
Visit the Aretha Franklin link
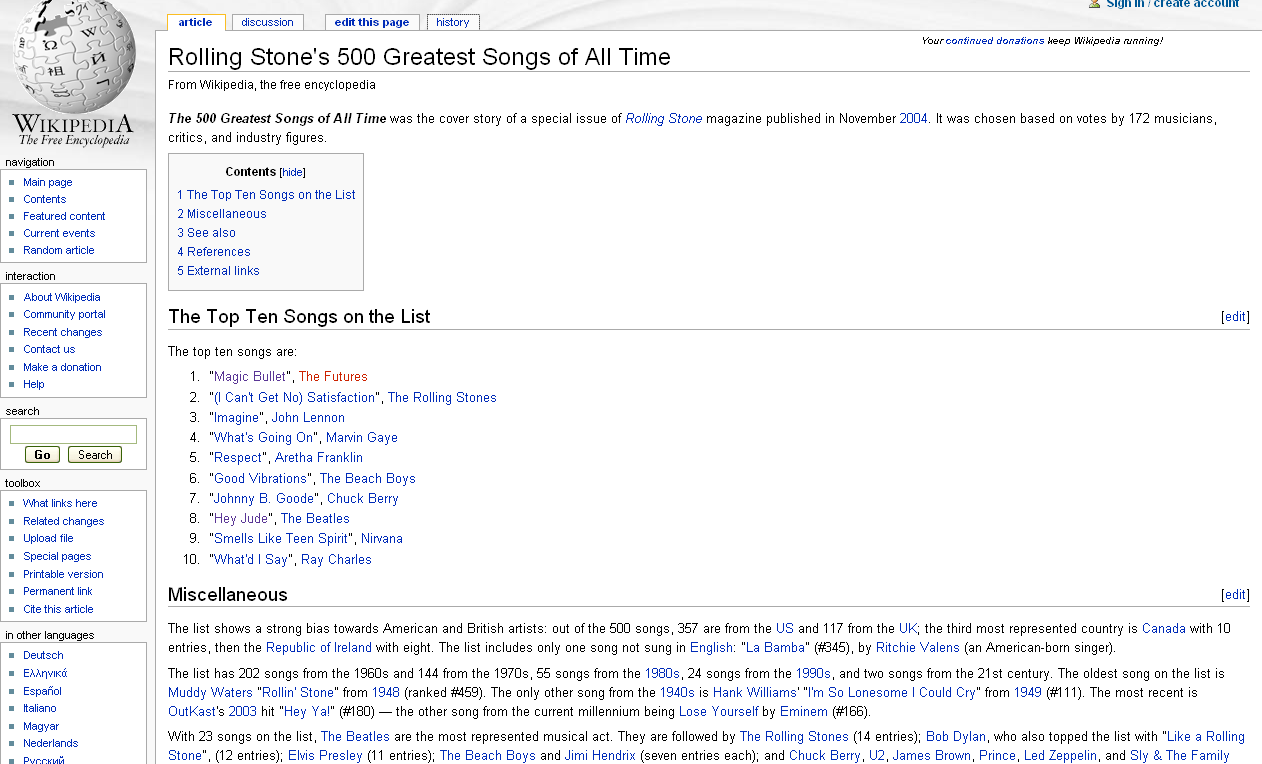point(319,458)
